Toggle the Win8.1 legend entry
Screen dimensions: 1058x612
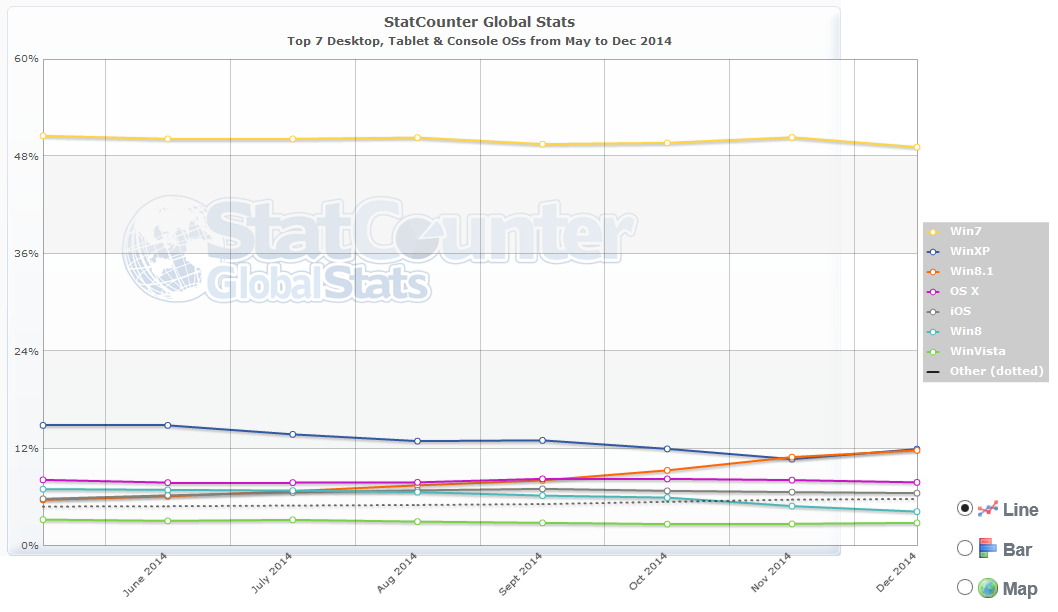pyautogui.click(x=971, y=271)
